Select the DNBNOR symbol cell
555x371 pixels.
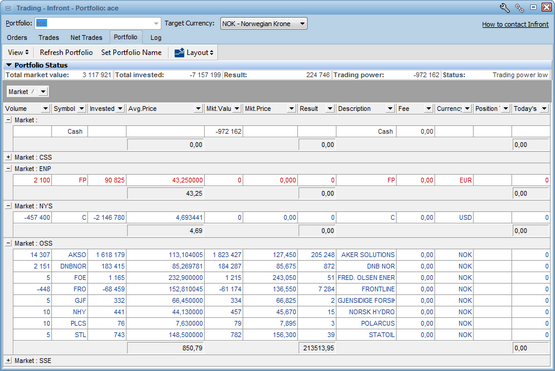click(x=69, y=266)
